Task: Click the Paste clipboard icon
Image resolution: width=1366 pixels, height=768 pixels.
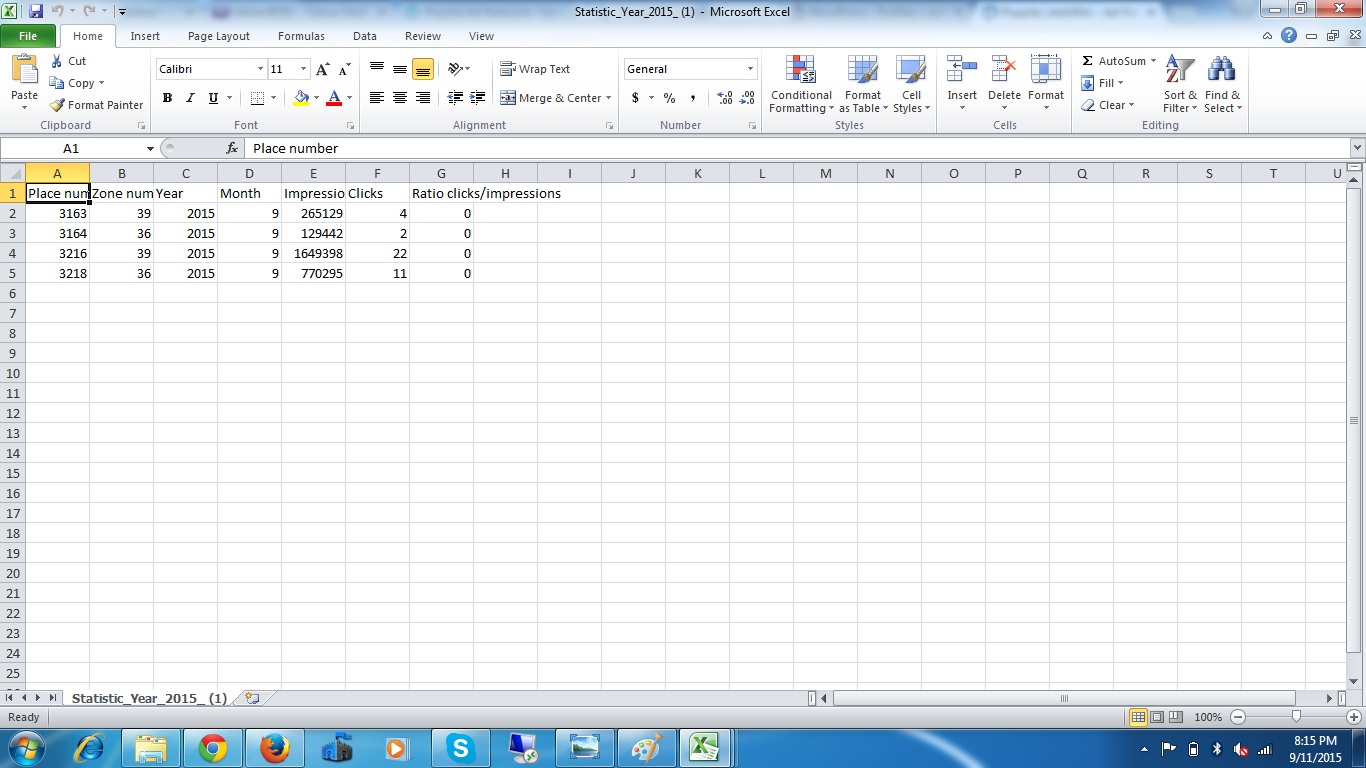Action: click(x=24, y=70)
